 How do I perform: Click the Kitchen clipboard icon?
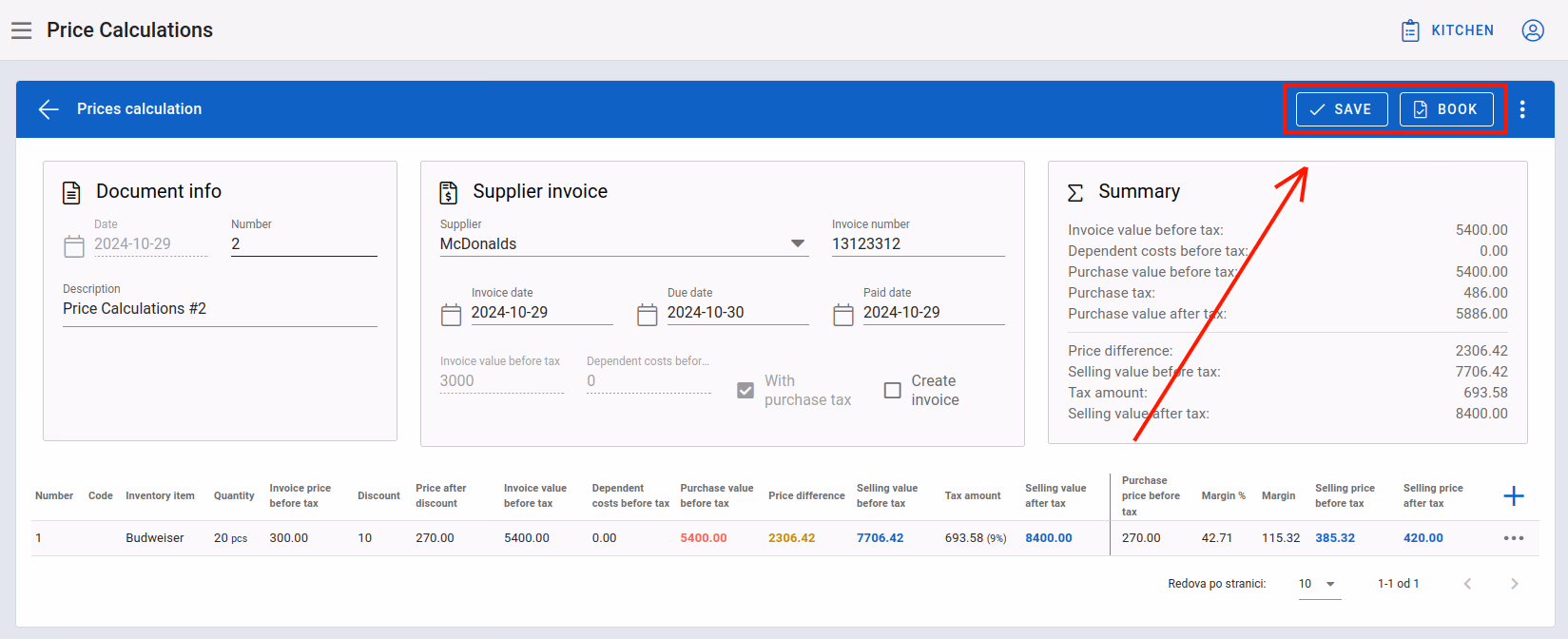click(x=1410, y=30)
